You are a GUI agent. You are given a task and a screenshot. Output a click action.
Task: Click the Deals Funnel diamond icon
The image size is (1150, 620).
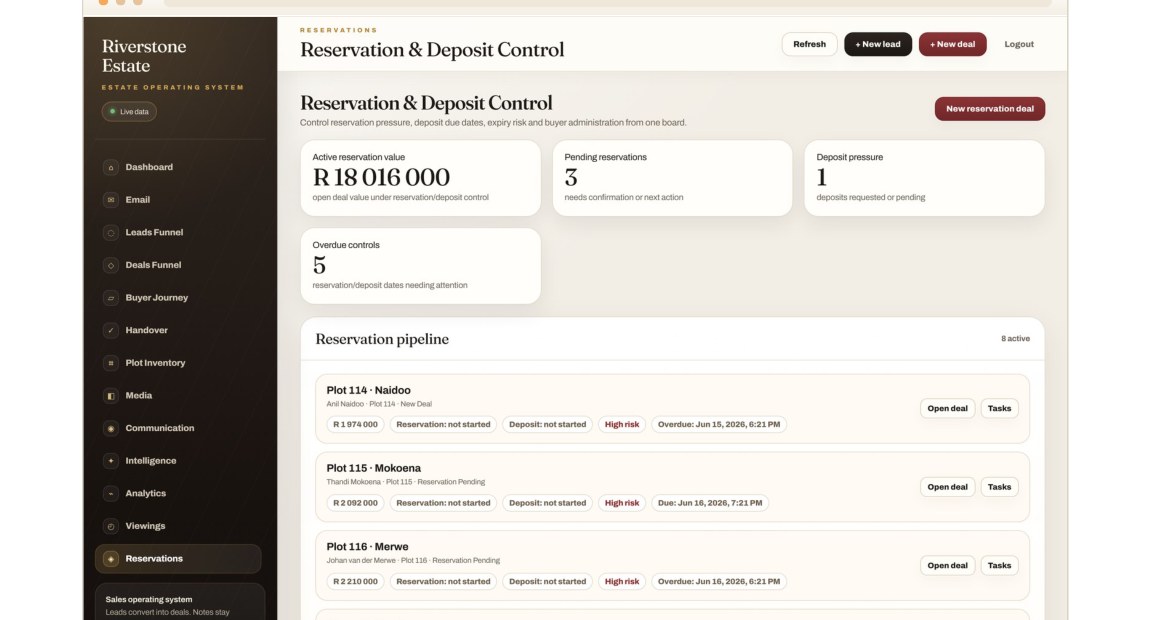coord(111,265)
